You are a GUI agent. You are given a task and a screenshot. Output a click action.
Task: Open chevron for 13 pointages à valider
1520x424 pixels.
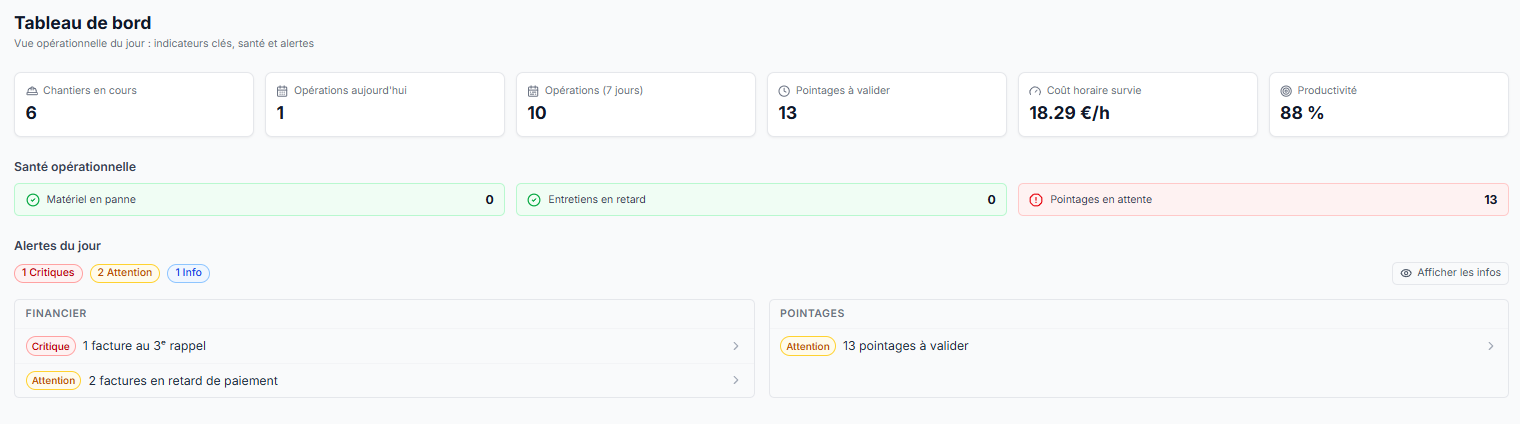coord(1490,346)
